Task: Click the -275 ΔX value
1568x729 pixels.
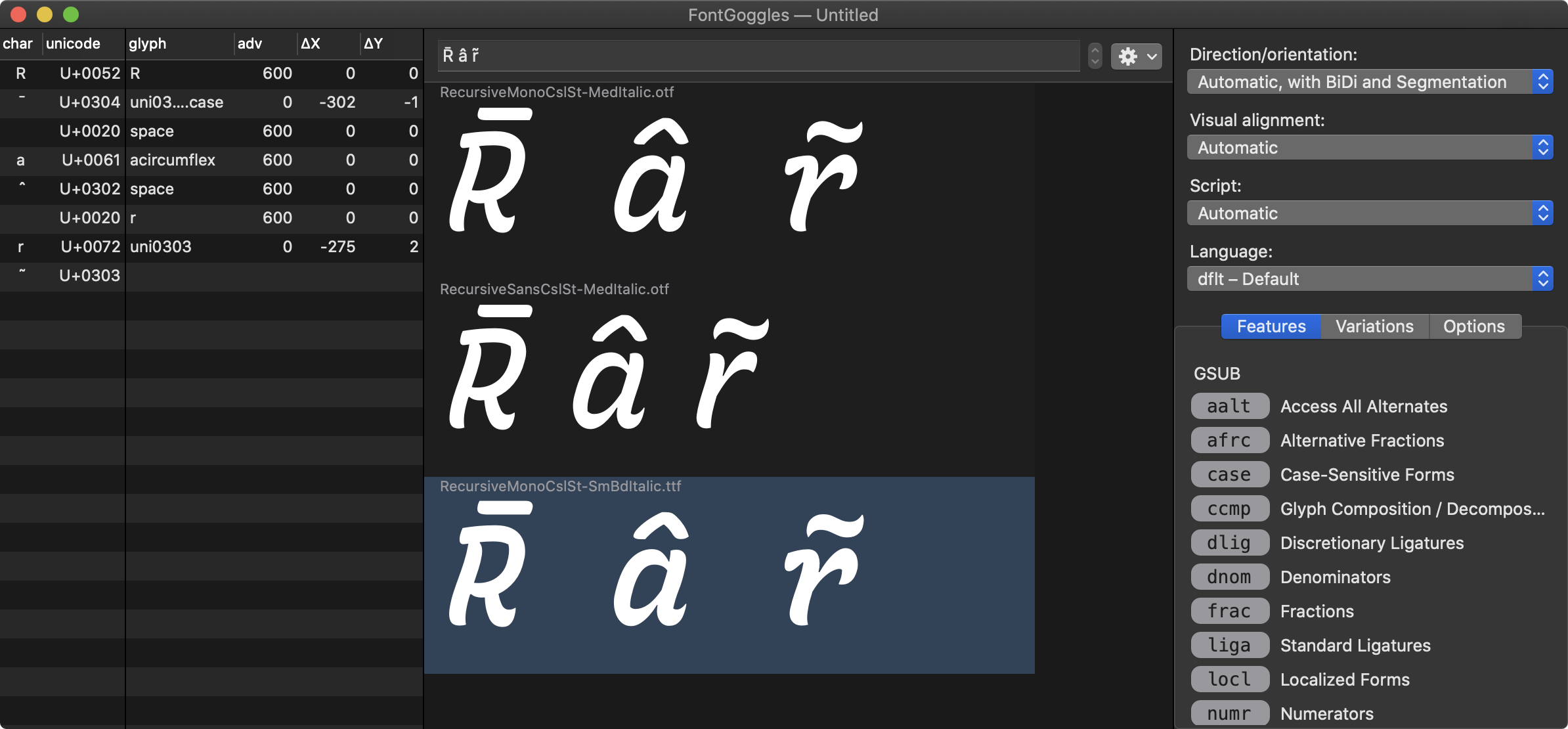Action: pyautogui.click(x=338, y=247)
